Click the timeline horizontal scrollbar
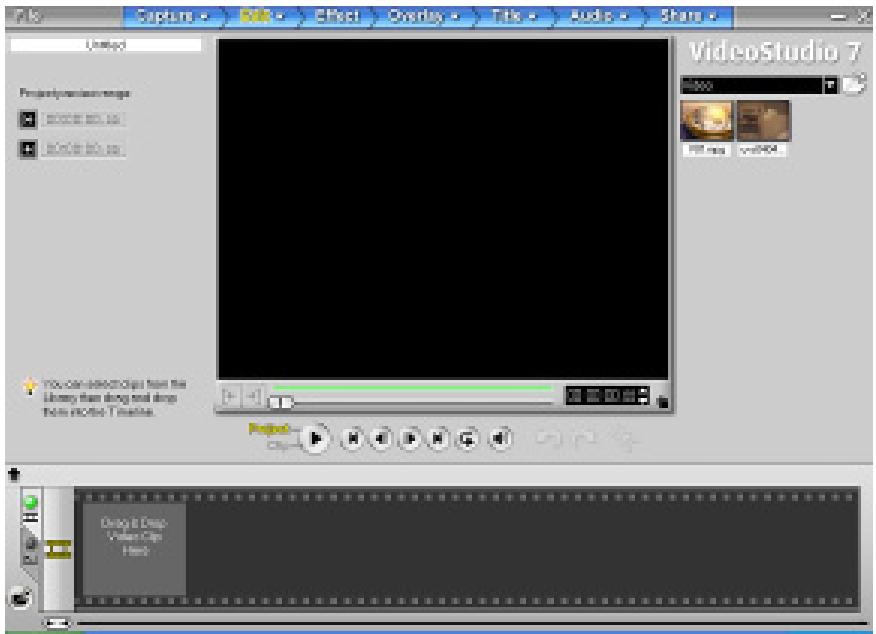This screenshot has width=876, height=634. (x=472, y=623)
